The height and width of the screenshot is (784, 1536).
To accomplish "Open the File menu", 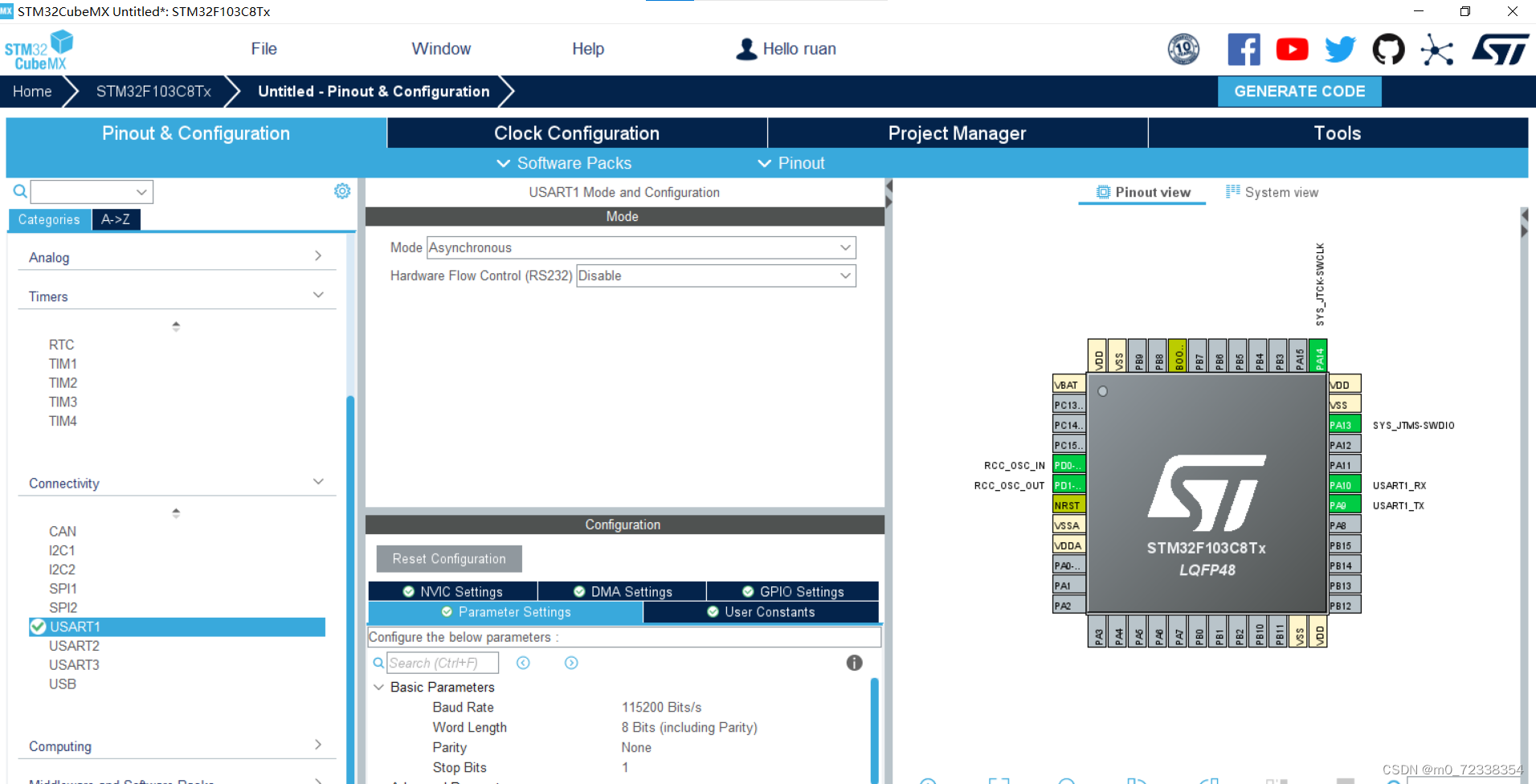I will pyautogui.click(x=263, y=49).
